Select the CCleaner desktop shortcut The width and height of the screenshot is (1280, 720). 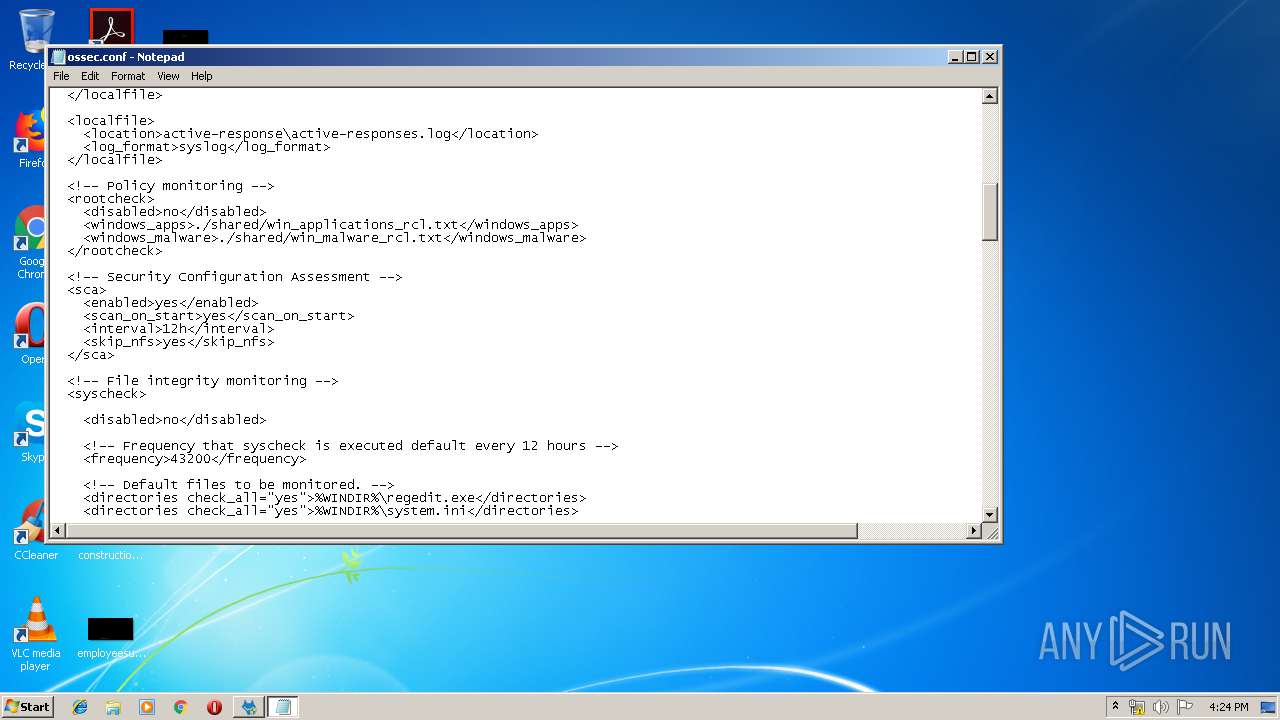(x=35, y=530)
